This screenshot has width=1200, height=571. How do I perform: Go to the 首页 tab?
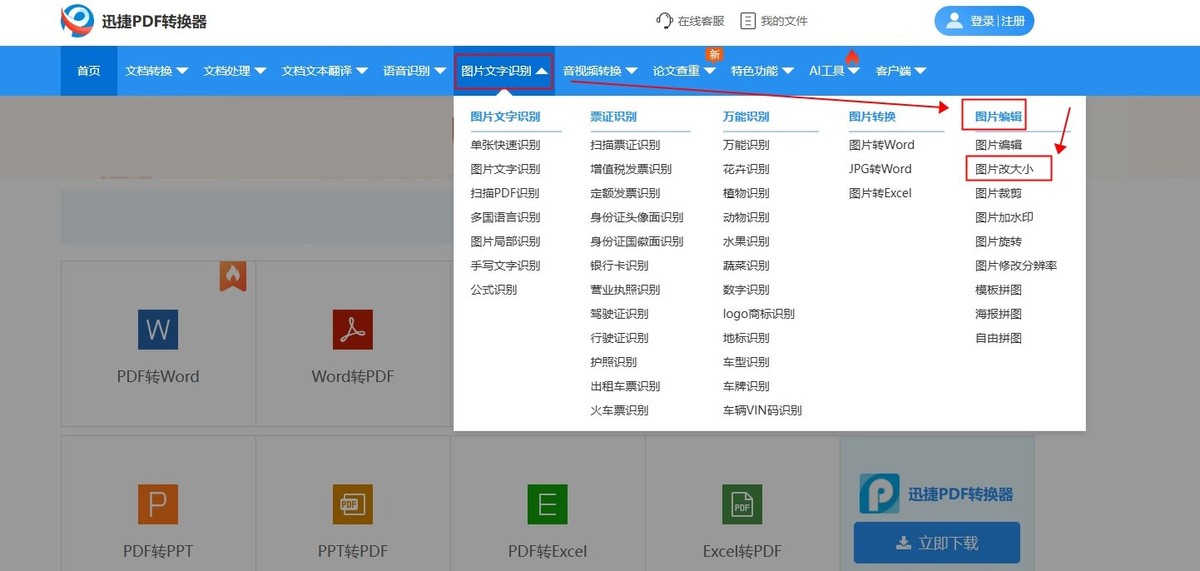pyautogui.click(x=89, y=71)
